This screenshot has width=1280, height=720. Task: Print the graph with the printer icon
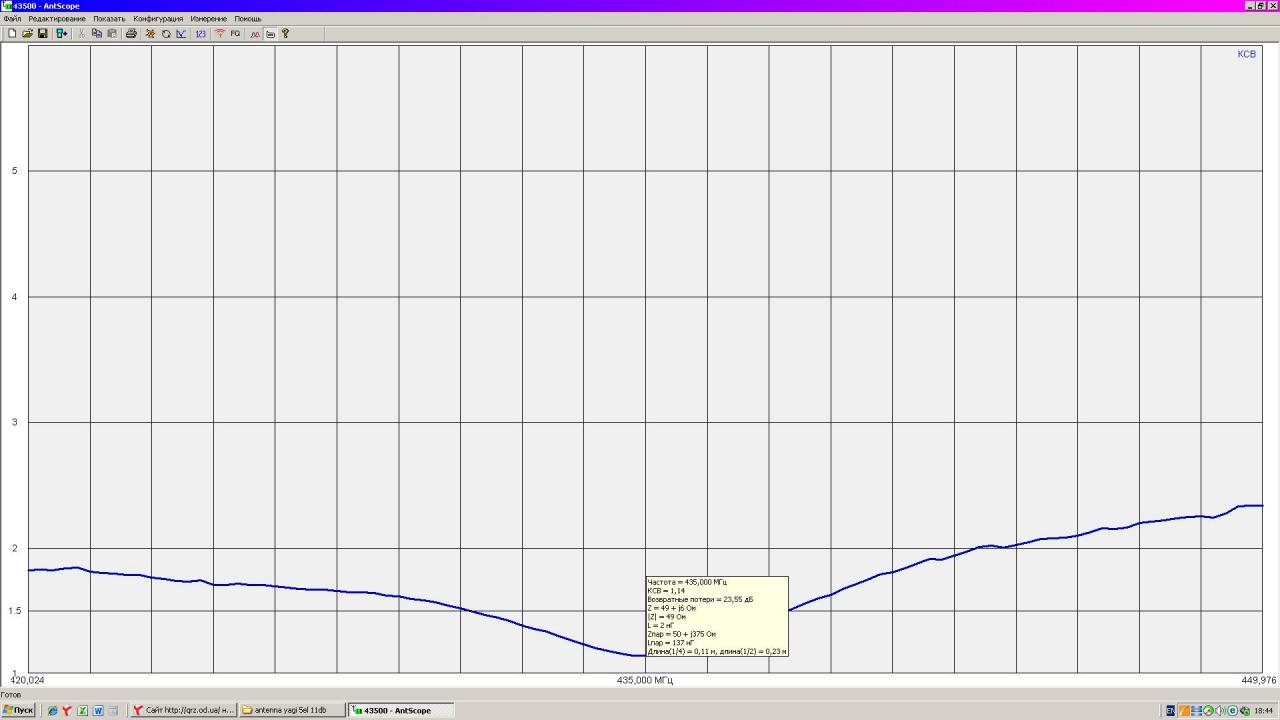point(131,33)
